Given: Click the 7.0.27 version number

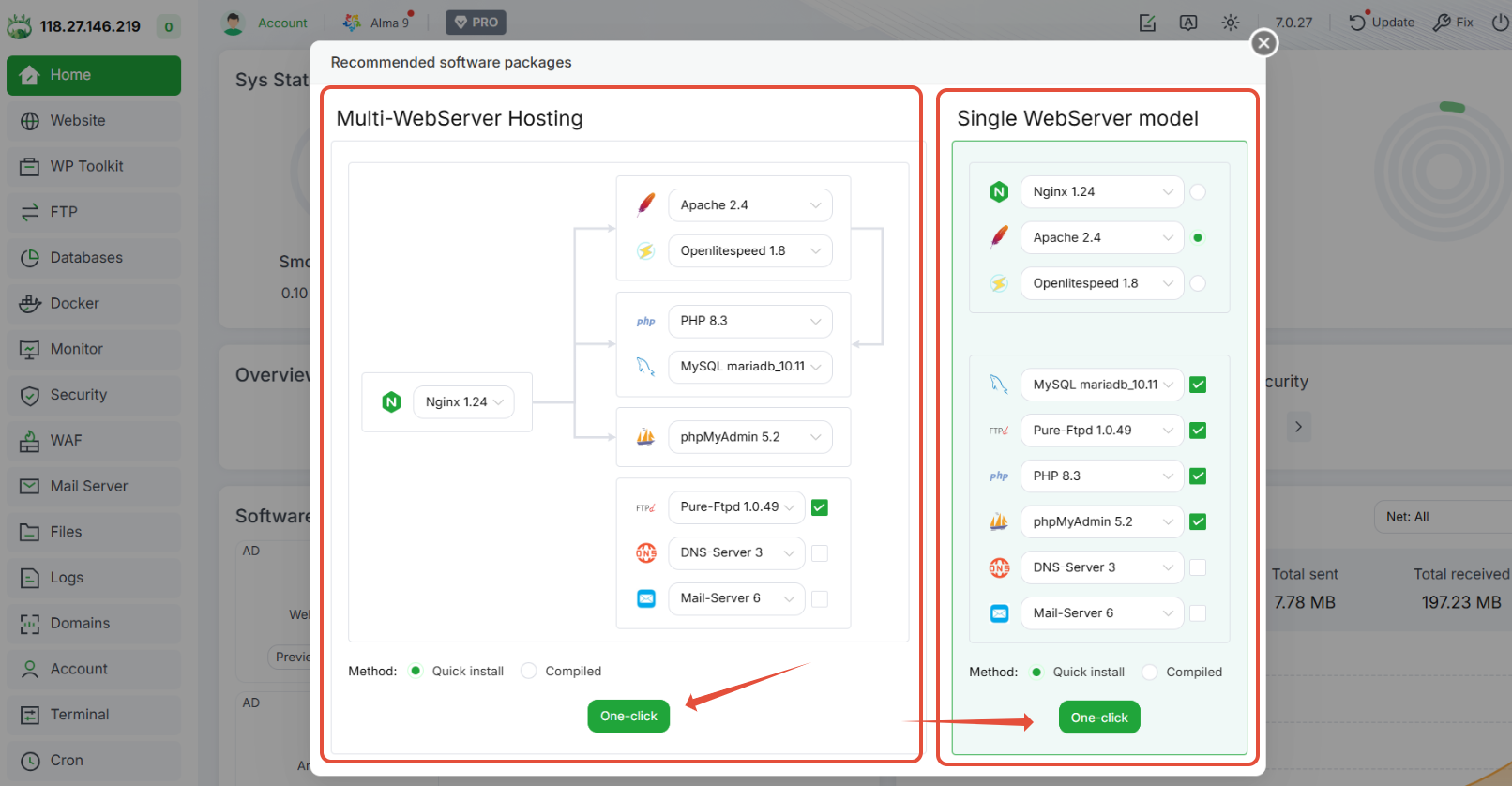Looking at the screenshot, I should [1293, 23].
